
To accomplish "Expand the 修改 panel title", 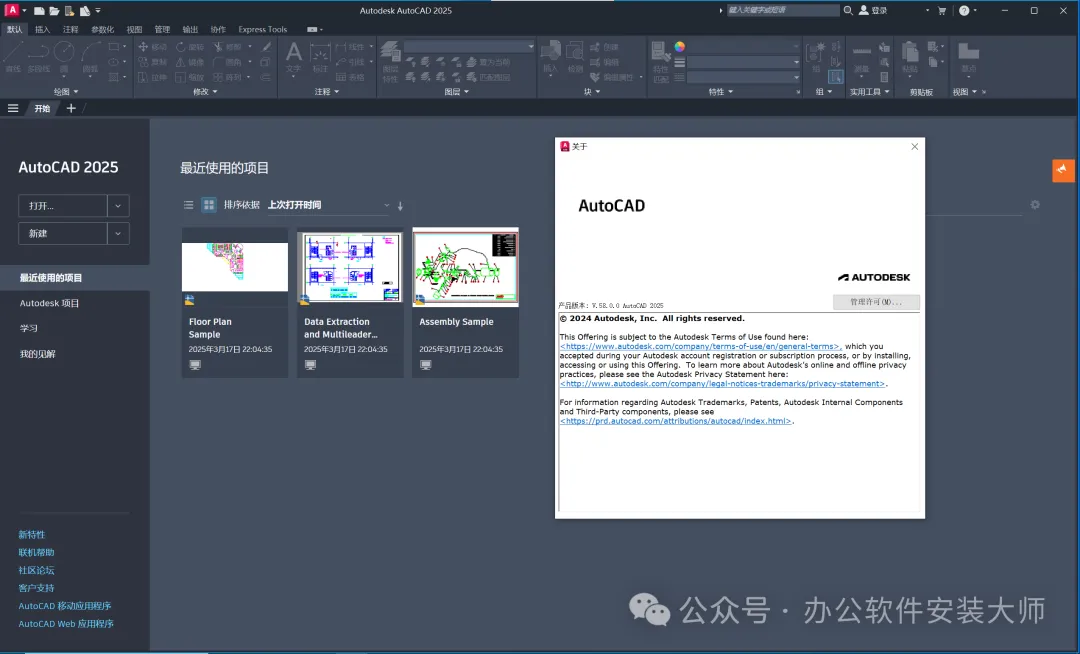I will coord(205,92).
